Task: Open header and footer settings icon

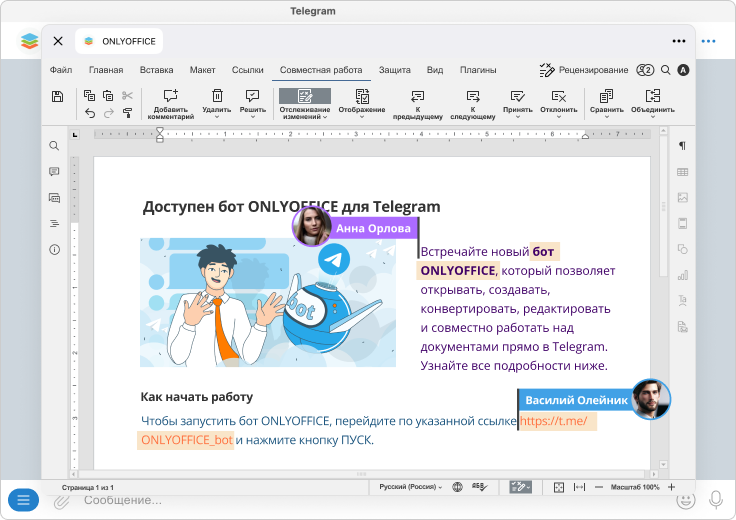Action: coord(682,223)
